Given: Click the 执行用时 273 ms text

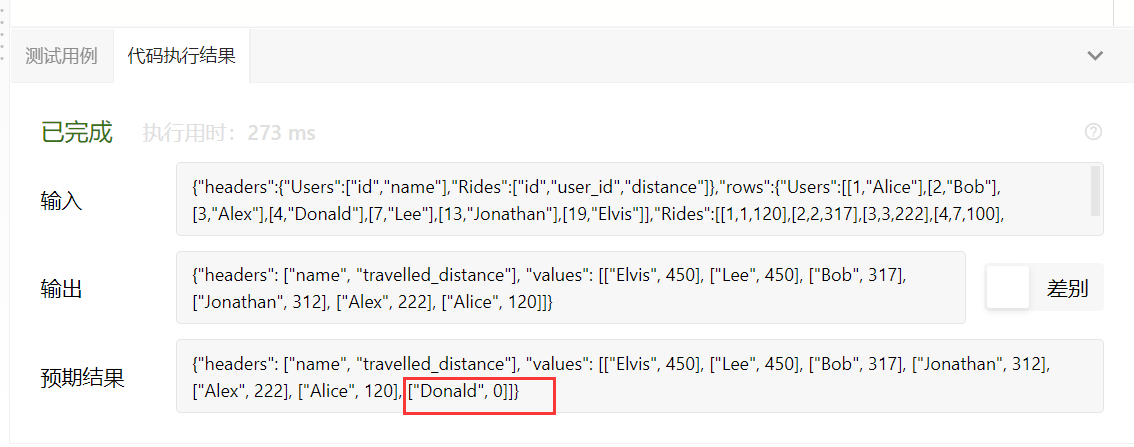Looking at the screenshot, I should 229,133.
